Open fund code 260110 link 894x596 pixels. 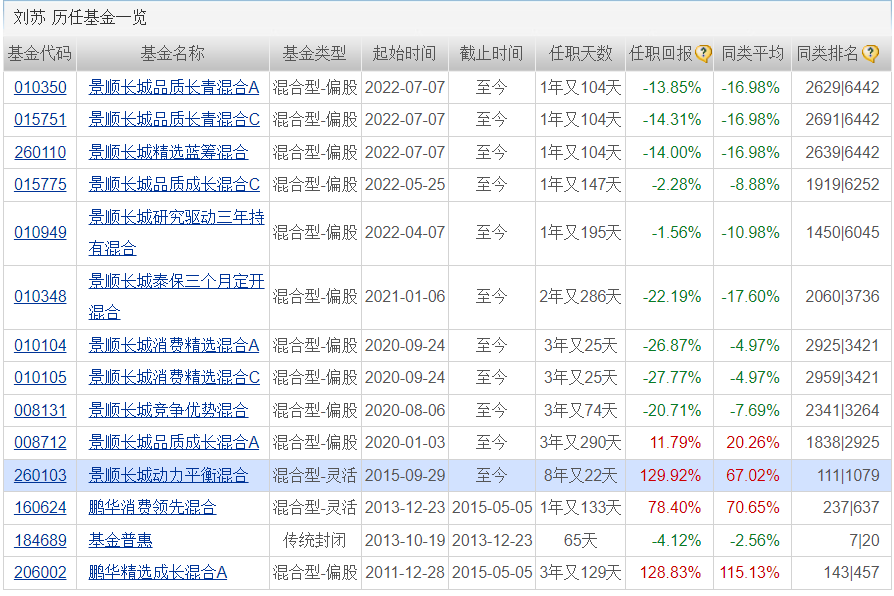40,152
